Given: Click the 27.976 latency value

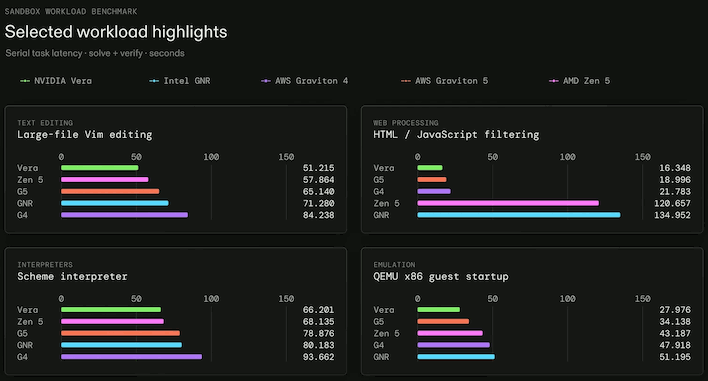Looking at the screenshot, I should point(675,310).
